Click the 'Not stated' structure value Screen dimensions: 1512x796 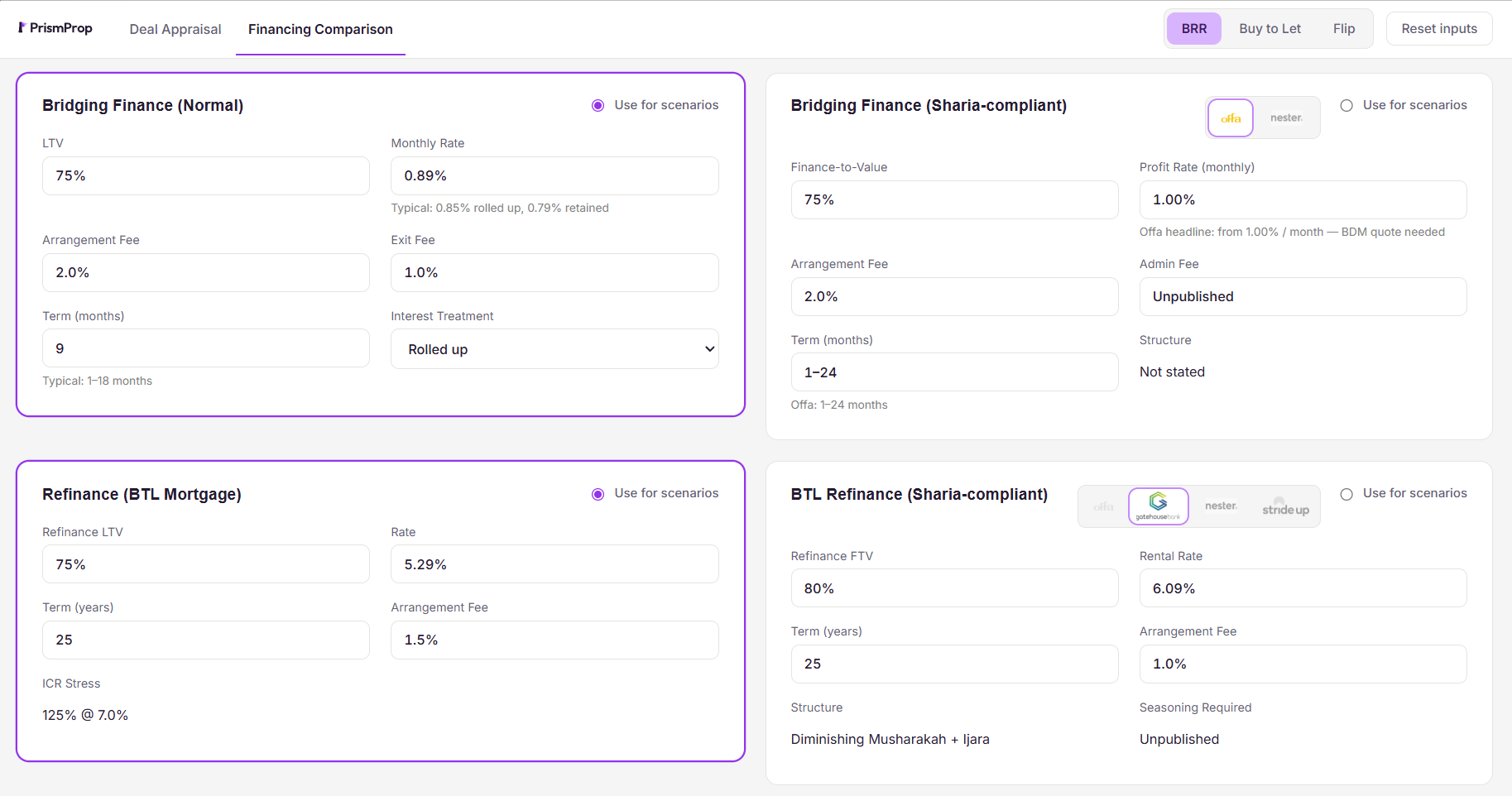(1172, 372)
